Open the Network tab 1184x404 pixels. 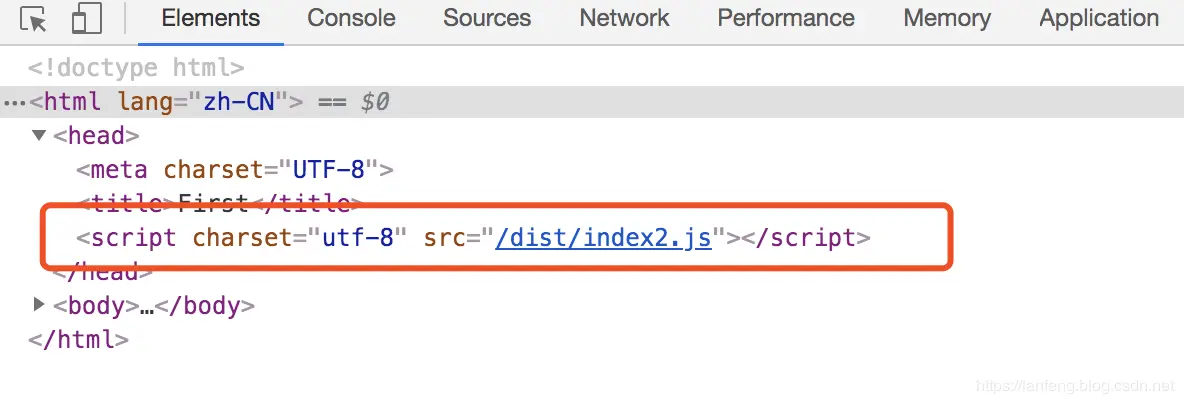tap(624, 18)
